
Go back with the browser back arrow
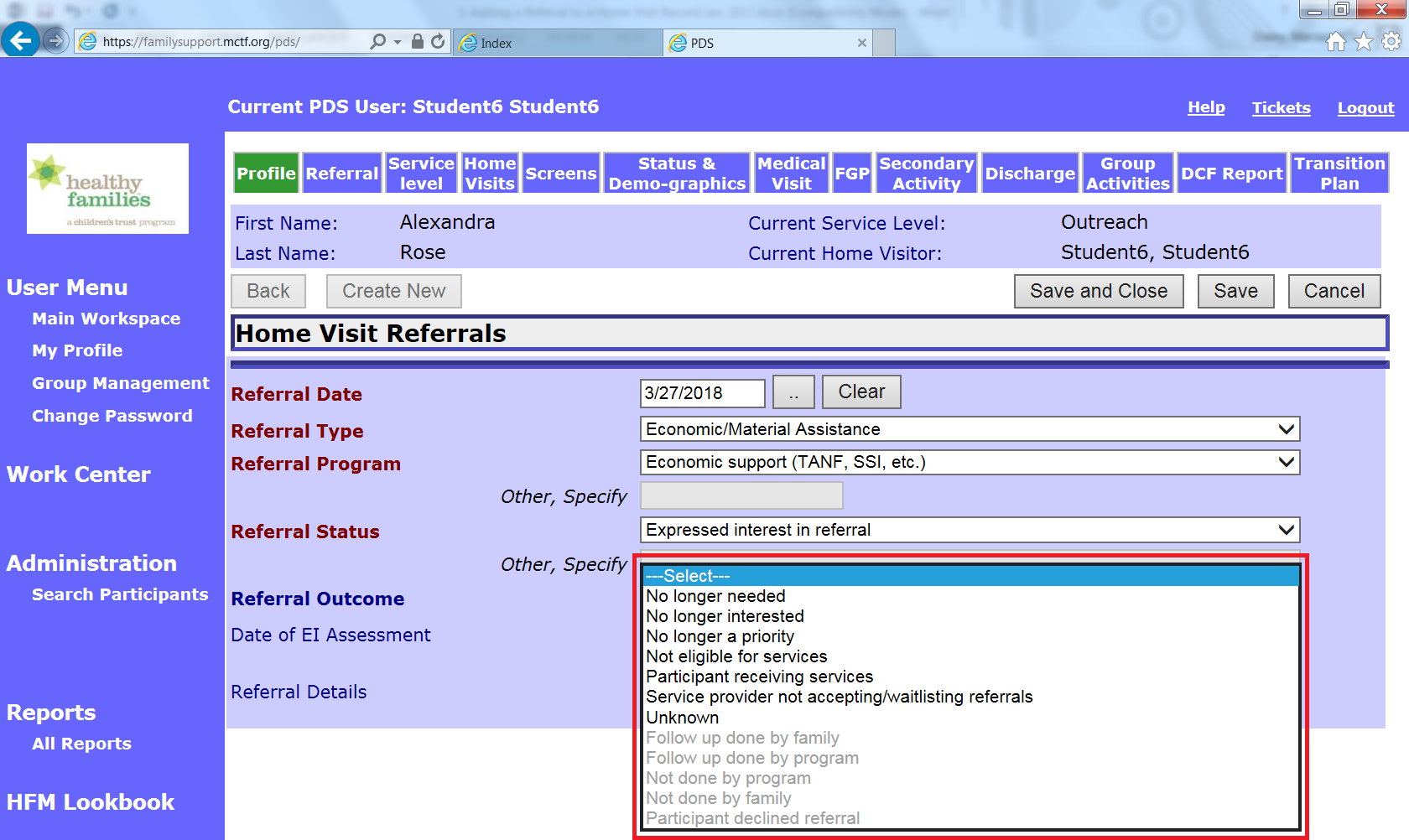(20, 40)
